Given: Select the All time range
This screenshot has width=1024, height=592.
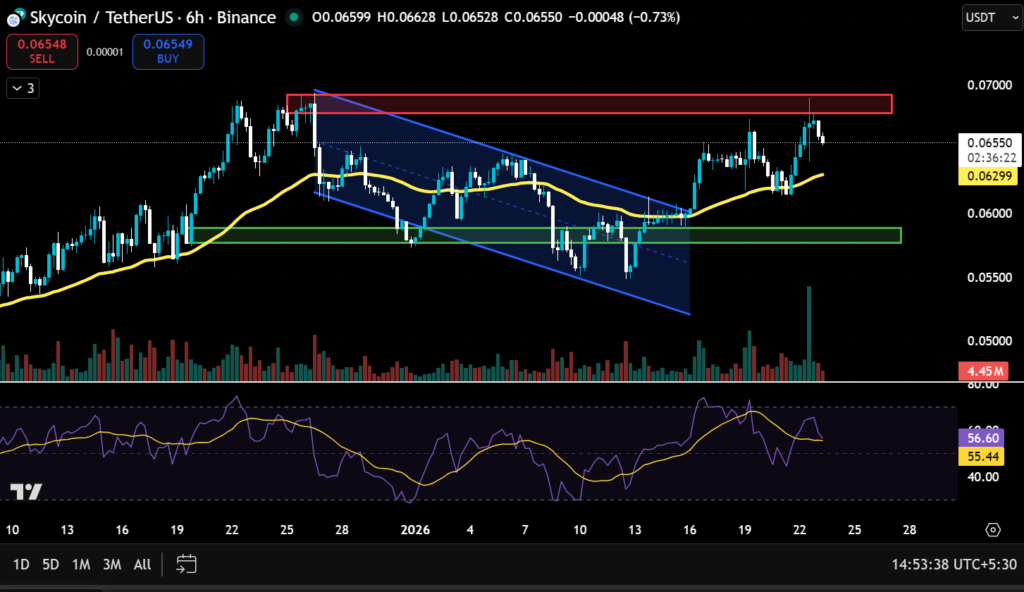Looking at the screenshot, I should click(x=142, y=564).
